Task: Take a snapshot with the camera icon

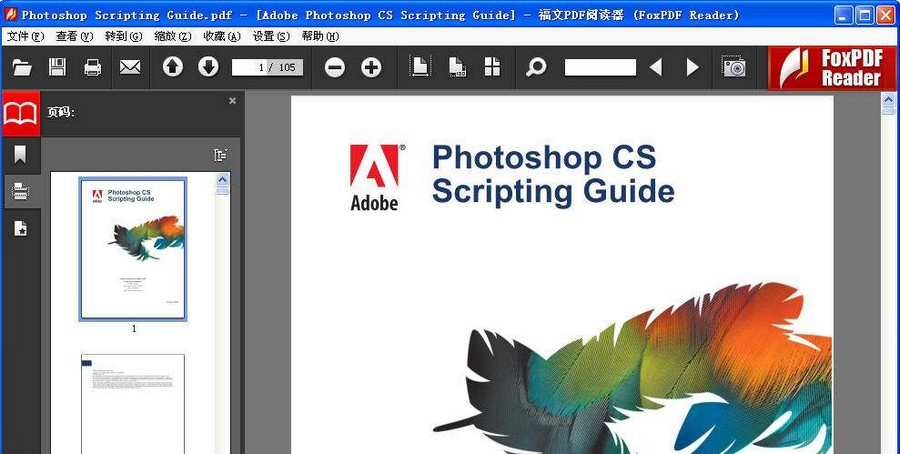Action: click(x=734, y=67)
